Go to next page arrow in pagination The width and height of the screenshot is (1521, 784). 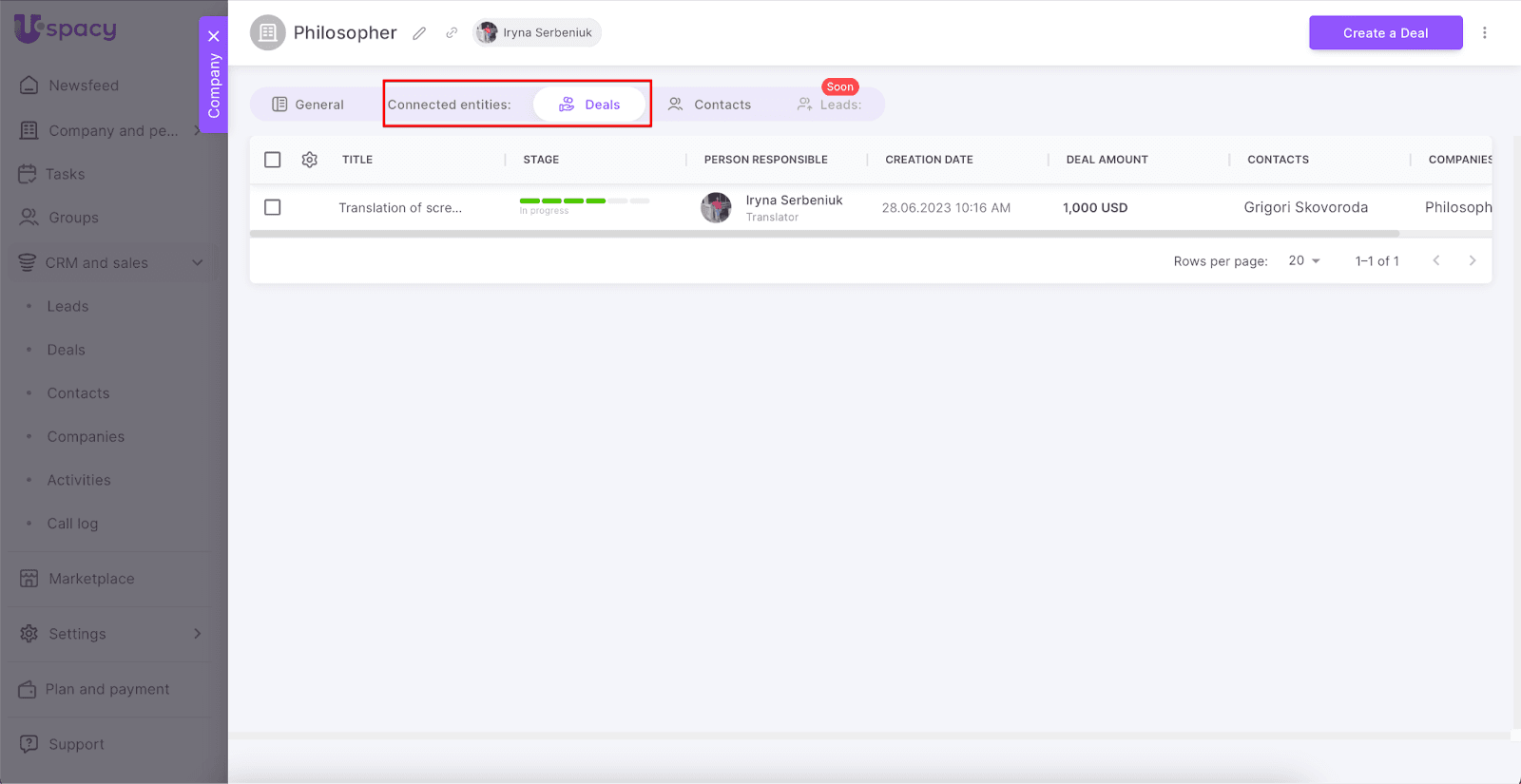click(1472, 260)
